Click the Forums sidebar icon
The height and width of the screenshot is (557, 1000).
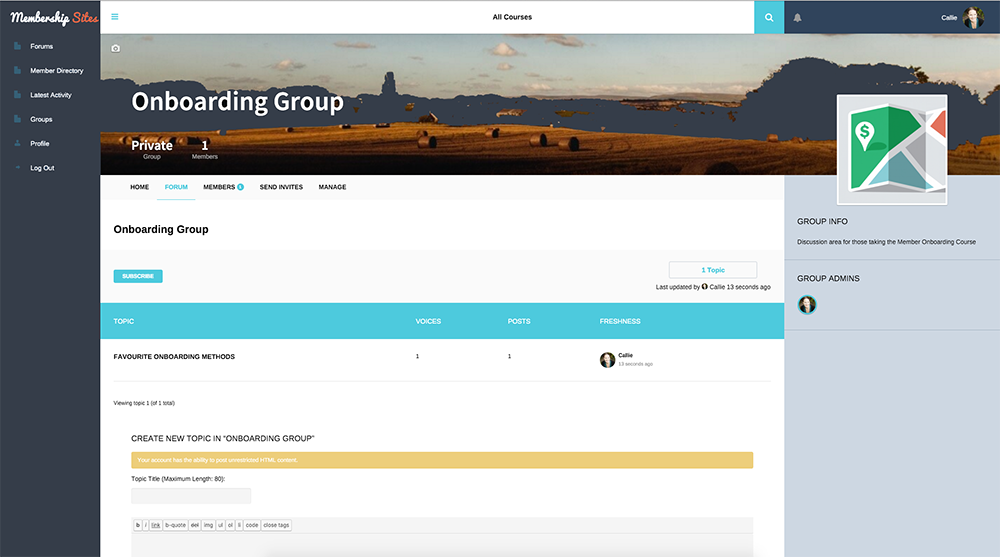[x=18, y=46]
